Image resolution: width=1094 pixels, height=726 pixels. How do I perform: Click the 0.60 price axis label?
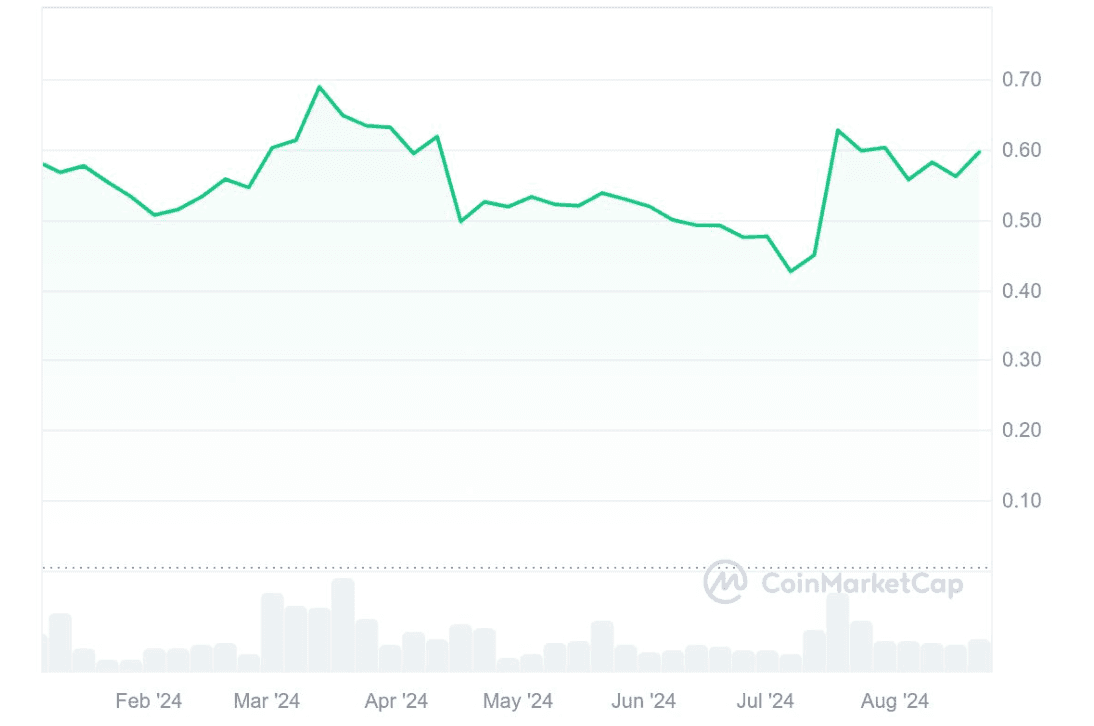(x=1021, y=151)
